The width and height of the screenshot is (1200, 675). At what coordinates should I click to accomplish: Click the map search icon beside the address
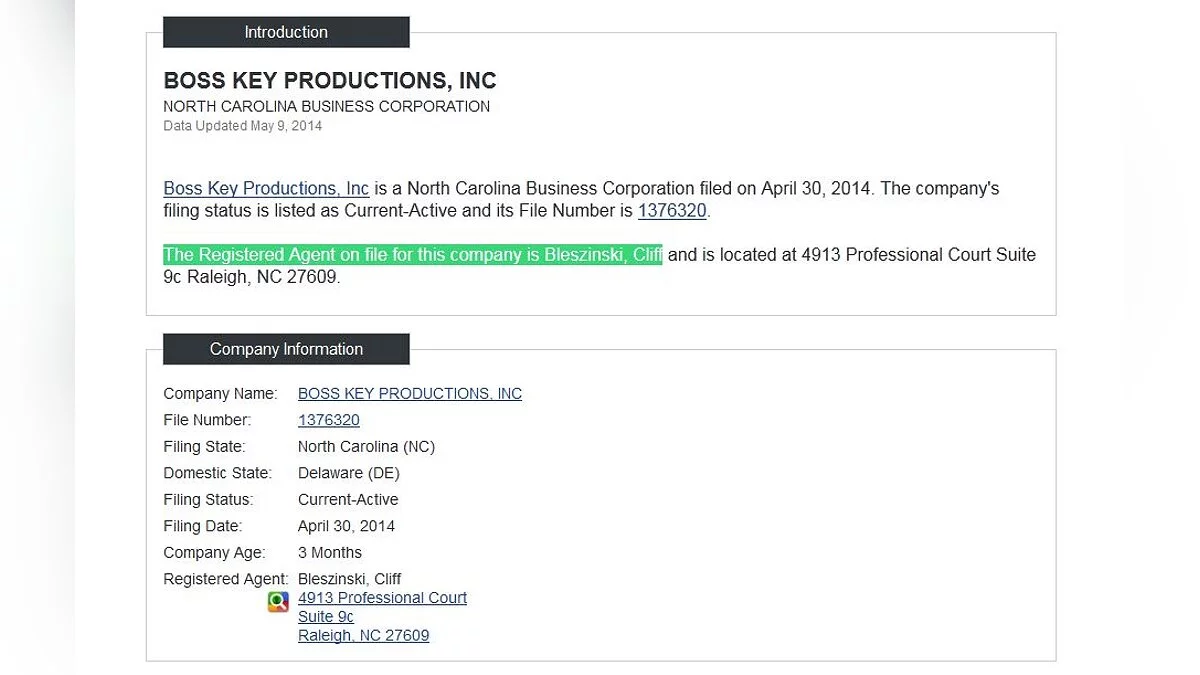pos(278,601)
